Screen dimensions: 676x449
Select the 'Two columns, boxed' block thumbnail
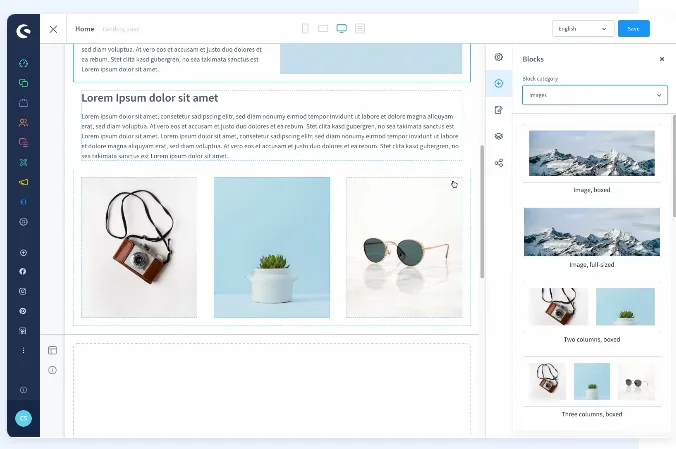coord(592,307)
